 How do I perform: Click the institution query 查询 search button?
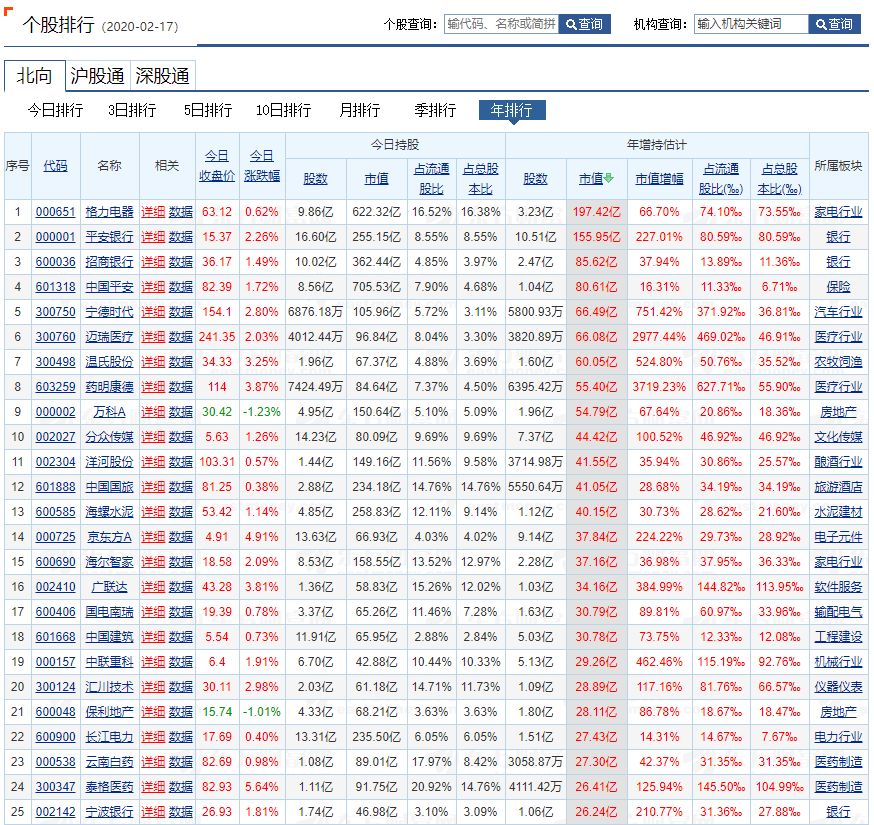834,24
